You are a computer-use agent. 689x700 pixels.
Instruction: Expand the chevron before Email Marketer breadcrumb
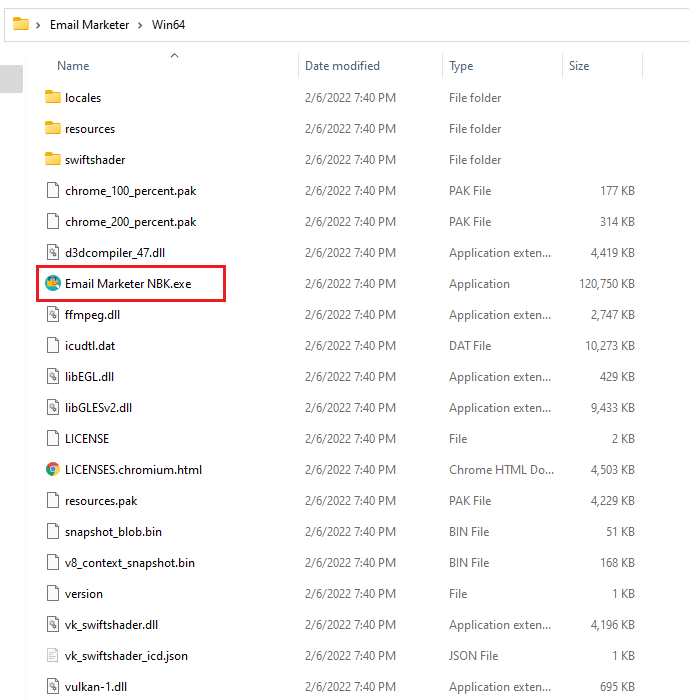[38, 25]
